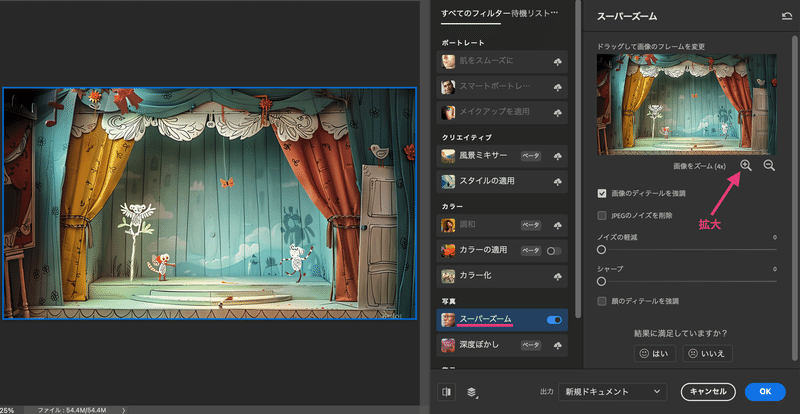Click the 調和 filter name
The image size is (800, 414).
tap(468, 225)
